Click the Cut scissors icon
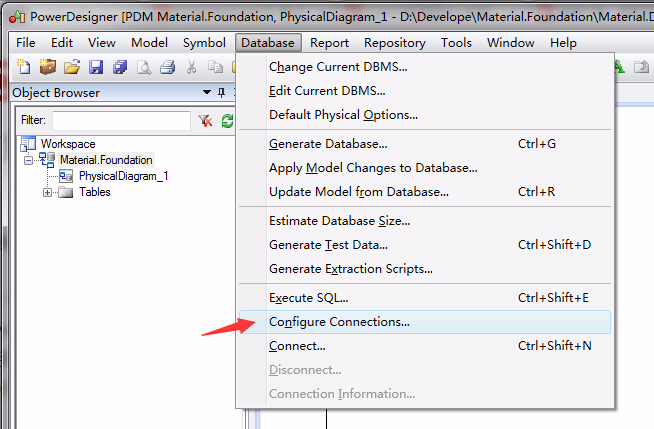 pyautogui.click(x=191, y=67)
